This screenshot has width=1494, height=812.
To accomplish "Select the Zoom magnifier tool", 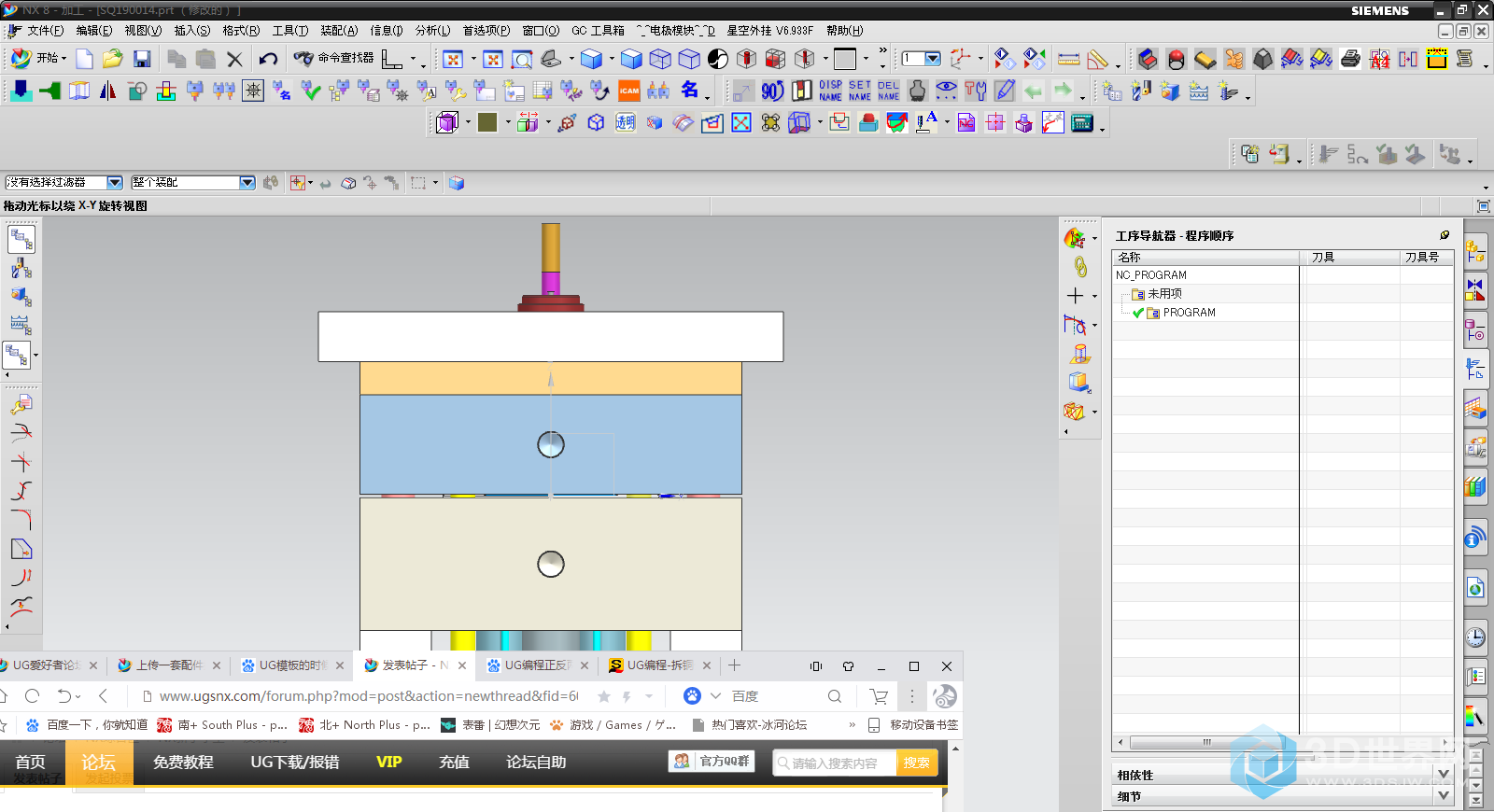I will [522, 60].
